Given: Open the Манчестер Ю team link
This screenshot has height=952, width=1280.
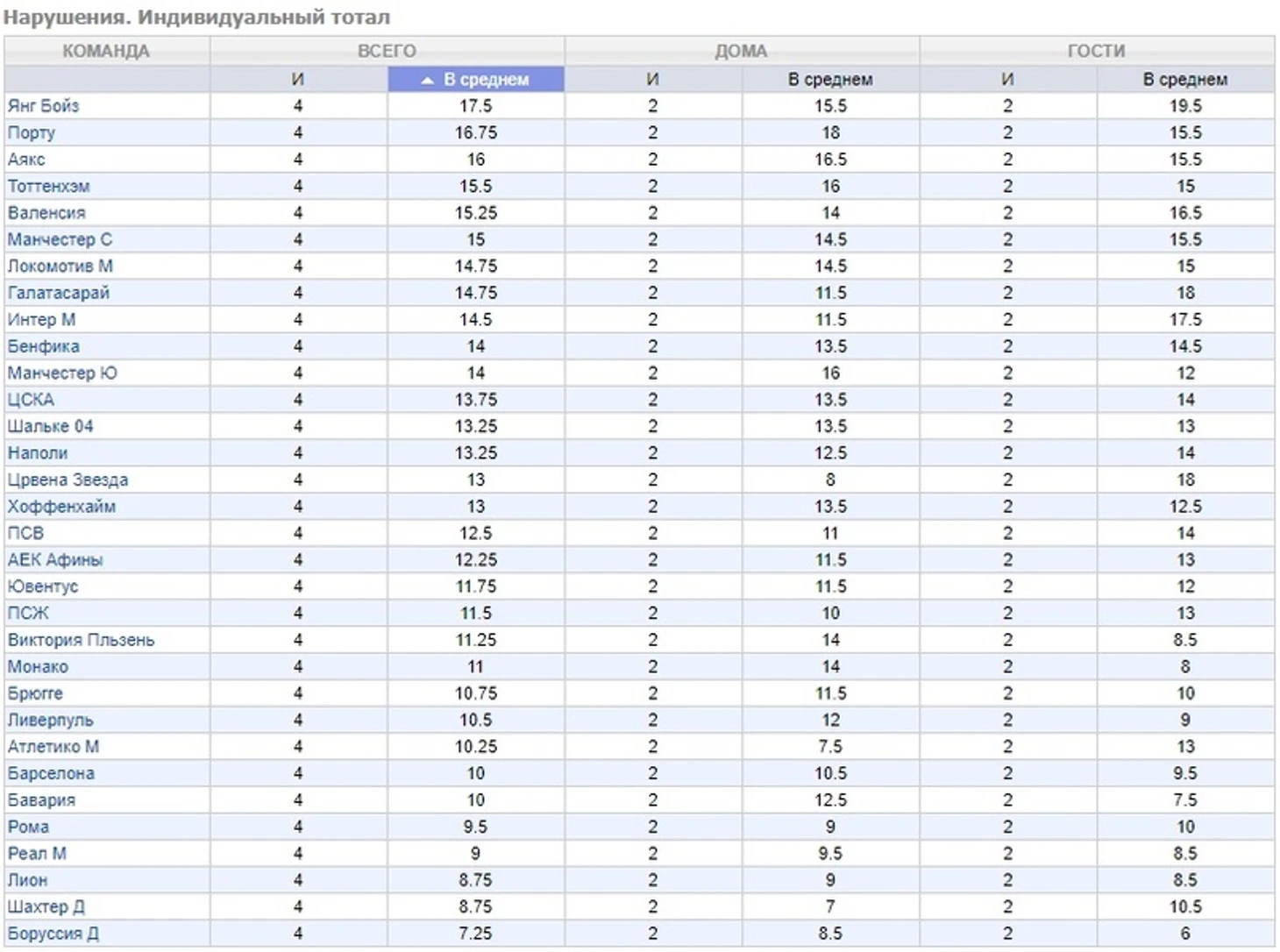Looking at the screenshot, I should click(x=62, y=373).
